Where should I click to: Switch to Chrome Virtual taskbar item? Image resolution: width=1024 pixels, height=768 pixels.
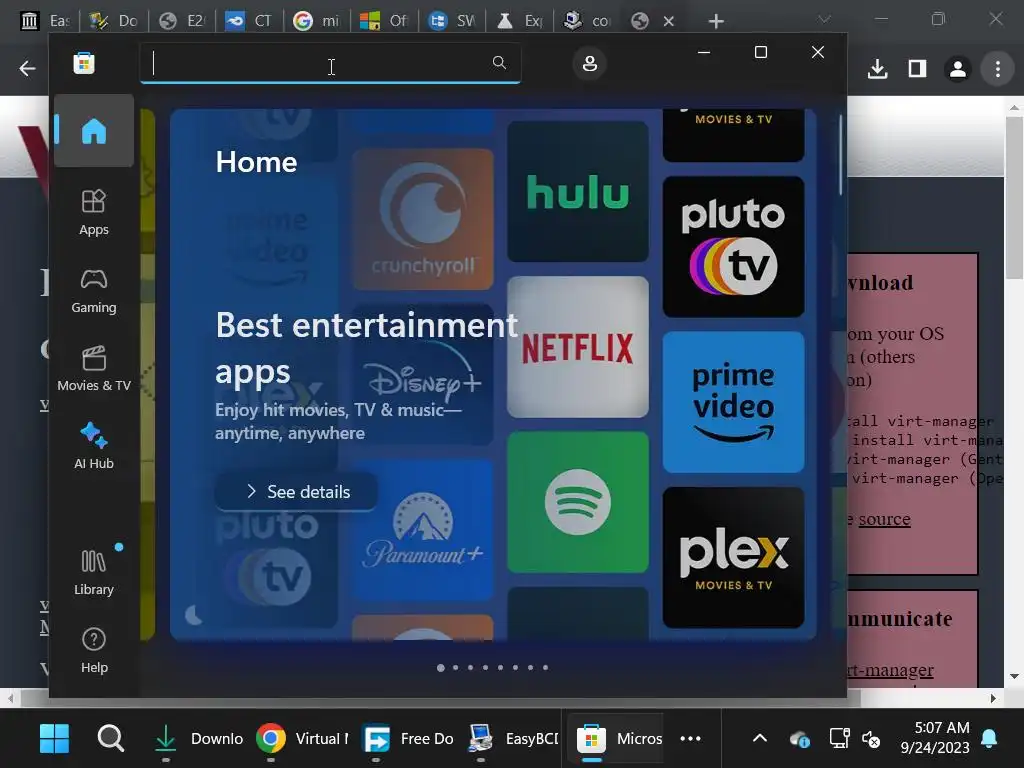point(303,739)
